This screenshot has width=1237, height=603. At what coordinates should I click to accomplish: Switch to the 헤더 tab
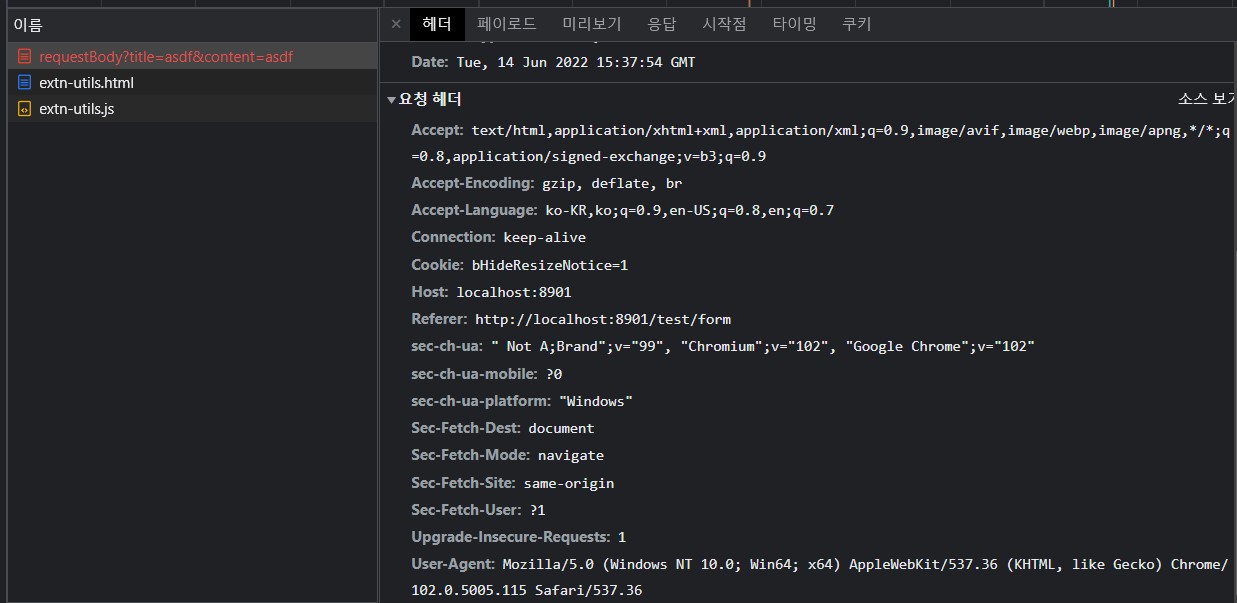tap(437, 24)
